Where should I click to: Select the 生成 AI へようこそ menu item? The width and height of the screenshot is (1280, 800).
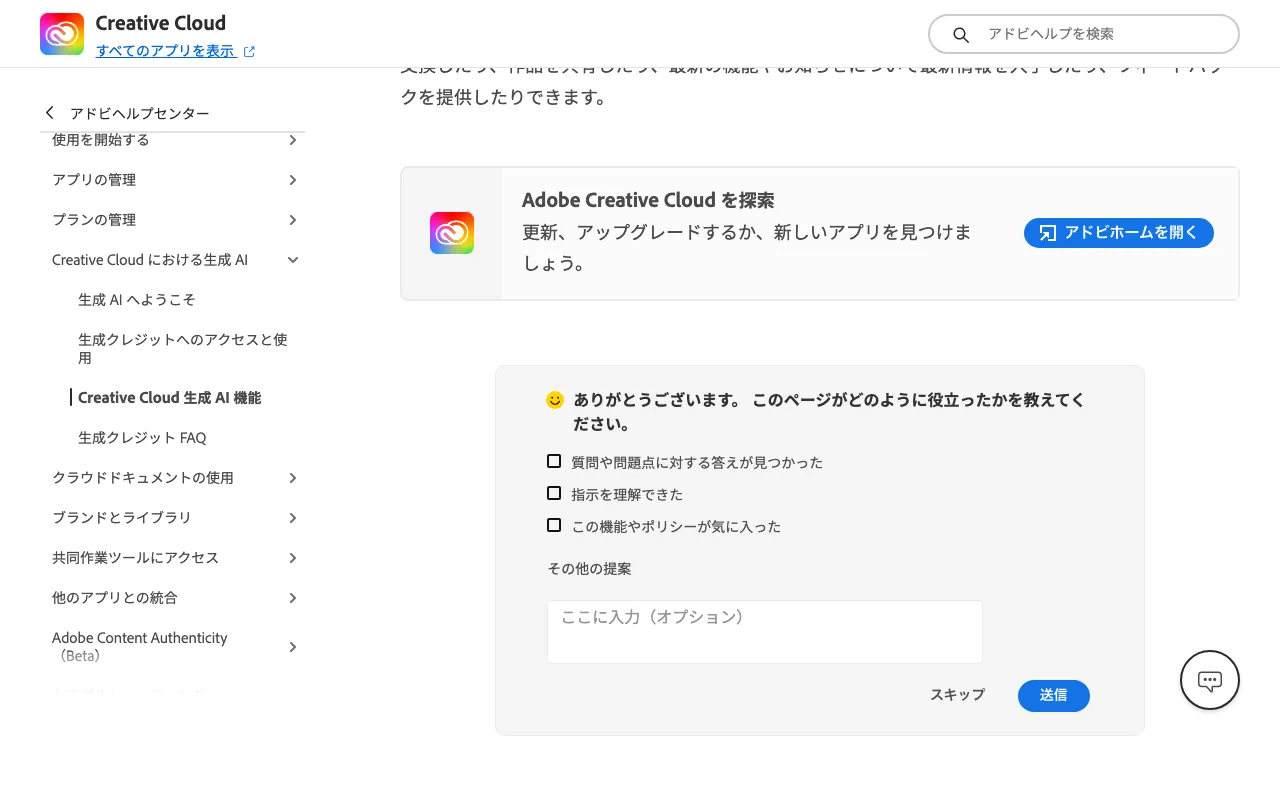(136, 299)
